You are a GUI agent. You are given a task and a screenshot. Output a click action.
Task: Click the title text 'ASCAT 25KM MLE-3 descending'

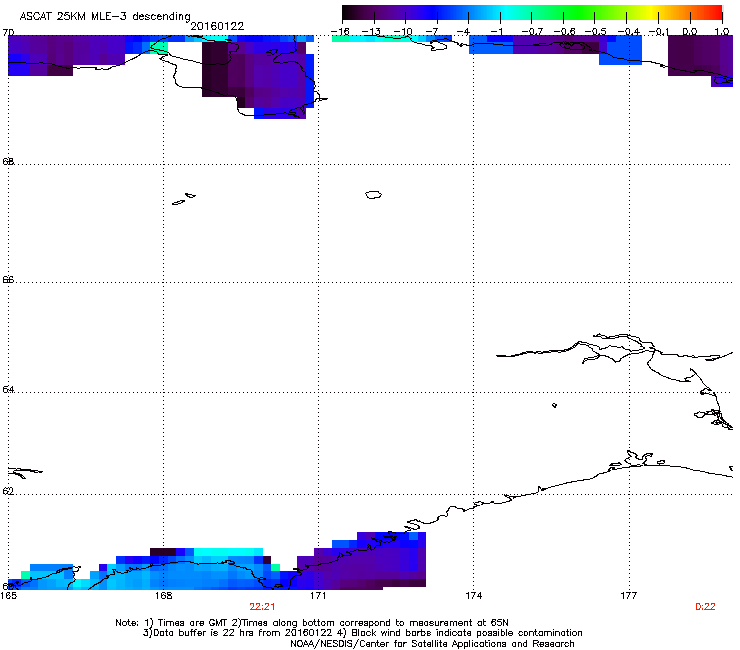(x=105, y=16)
